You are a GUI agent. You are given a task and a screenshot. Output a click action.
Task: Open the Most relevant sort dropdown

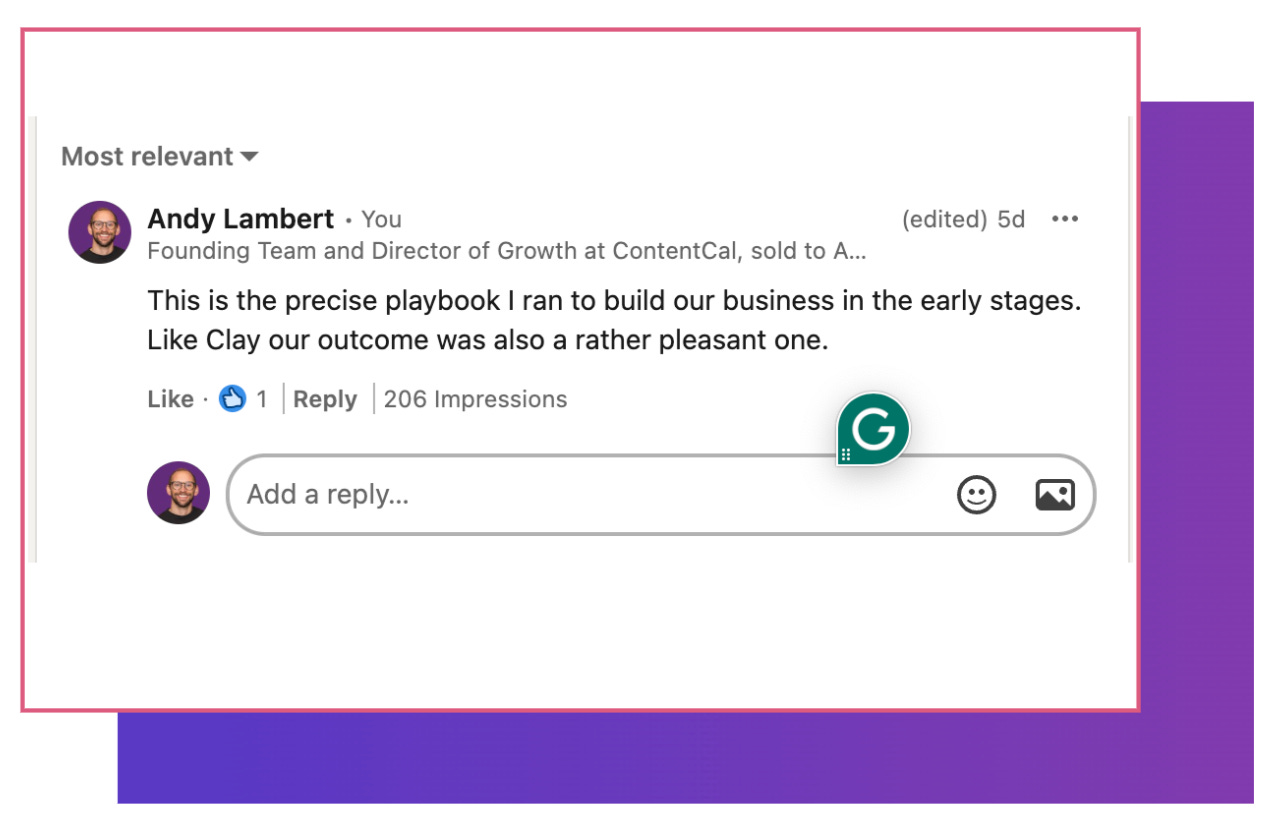click(159, 156)
